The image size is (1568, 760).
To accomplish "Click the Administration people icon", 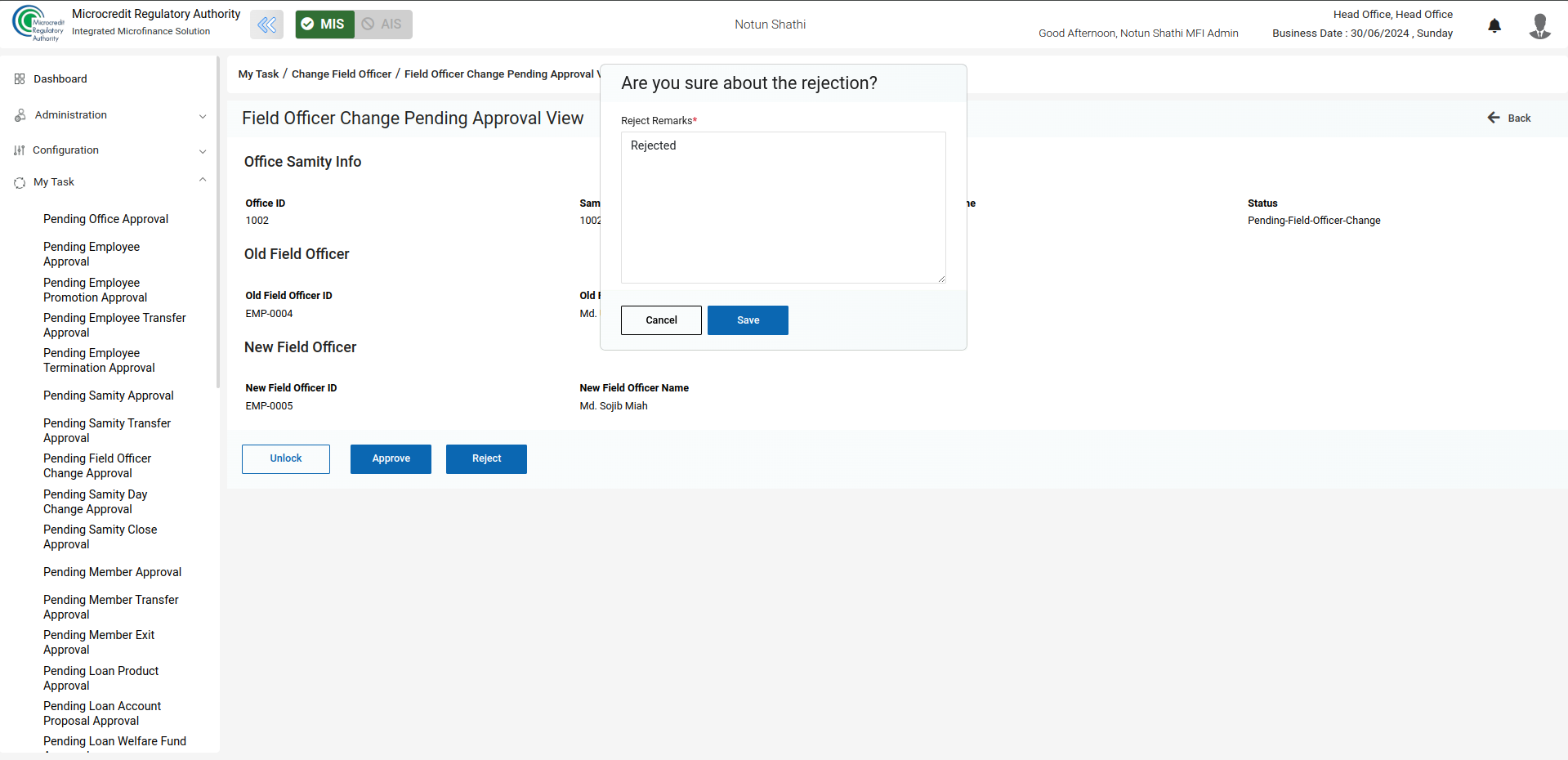I will click(20, 115).
